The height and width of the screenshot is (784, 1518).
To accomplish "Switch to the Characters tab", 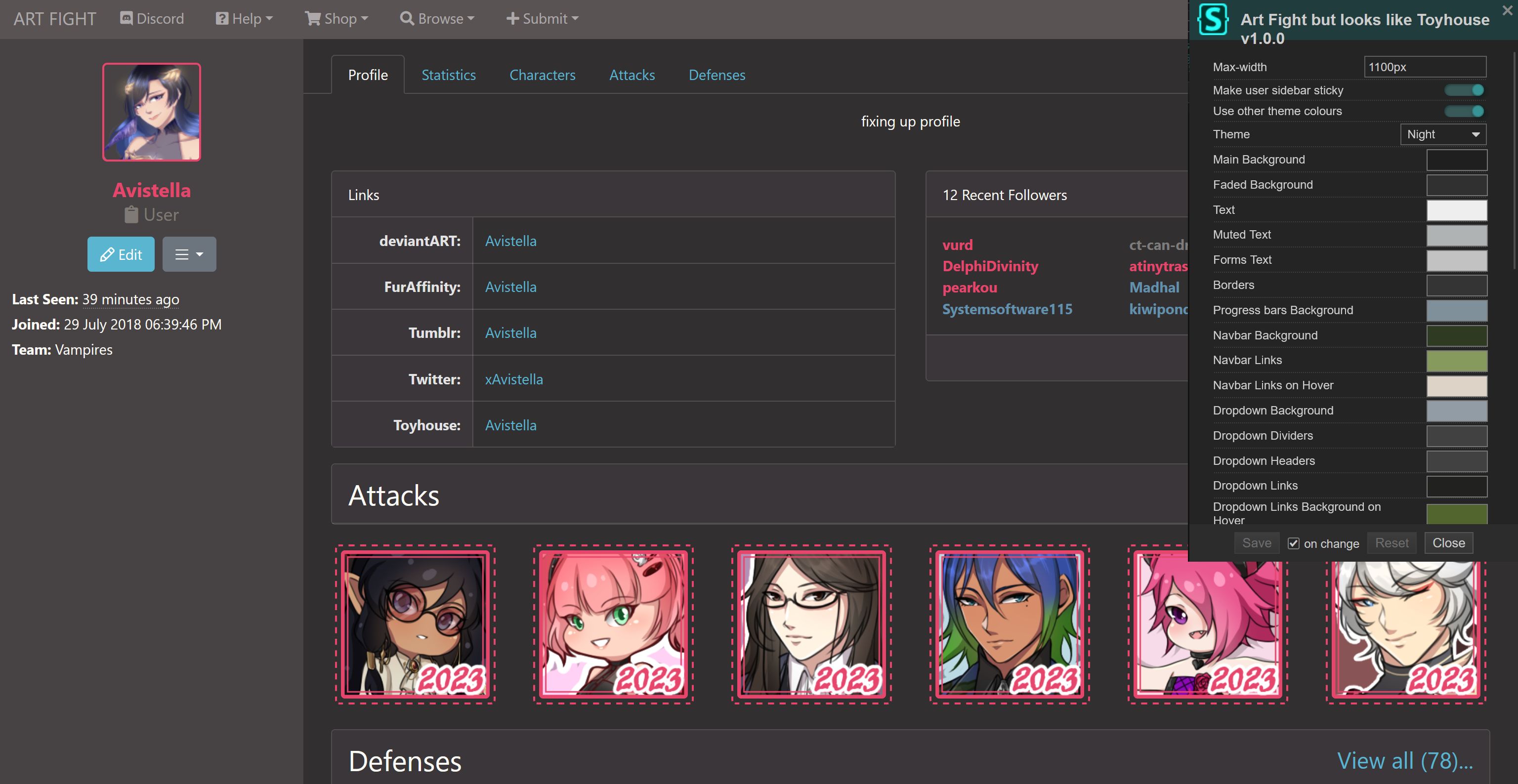I will 542,75.
